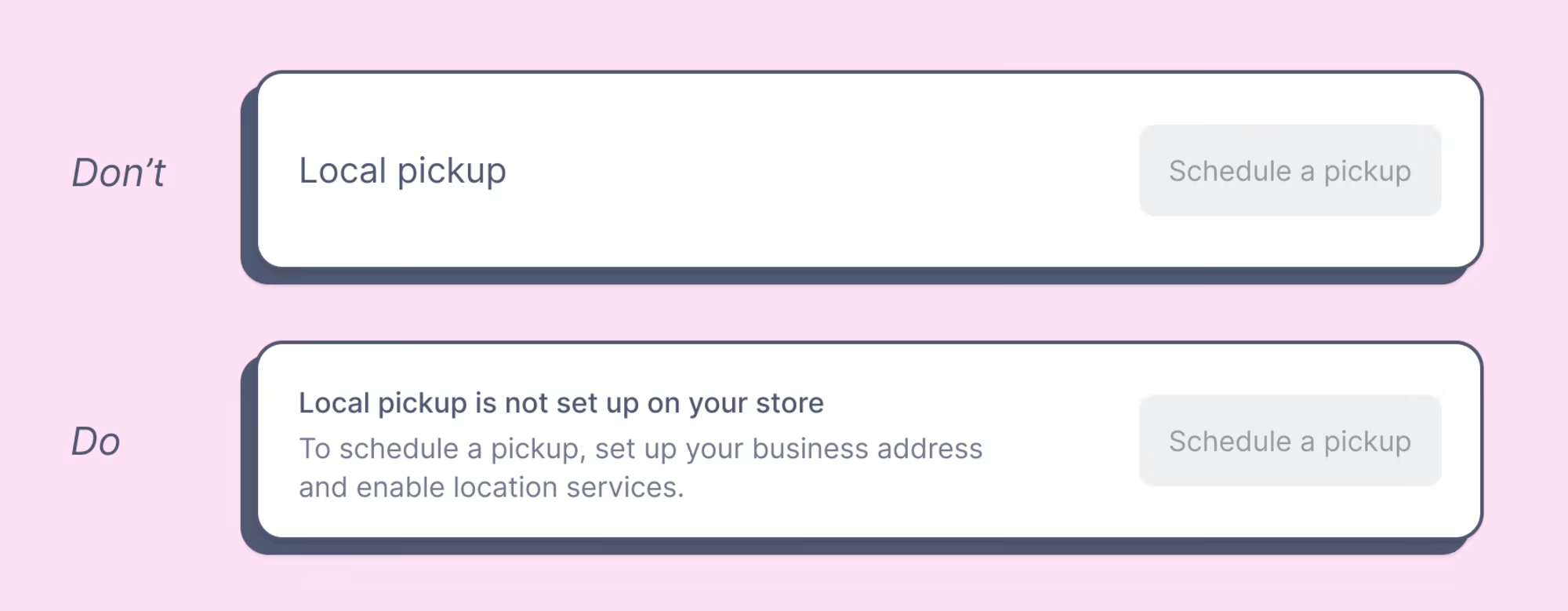Click the Schedule a pickup button in the Do card
The width and height of the screenshot is (1568, 611).
point(1290,441)
